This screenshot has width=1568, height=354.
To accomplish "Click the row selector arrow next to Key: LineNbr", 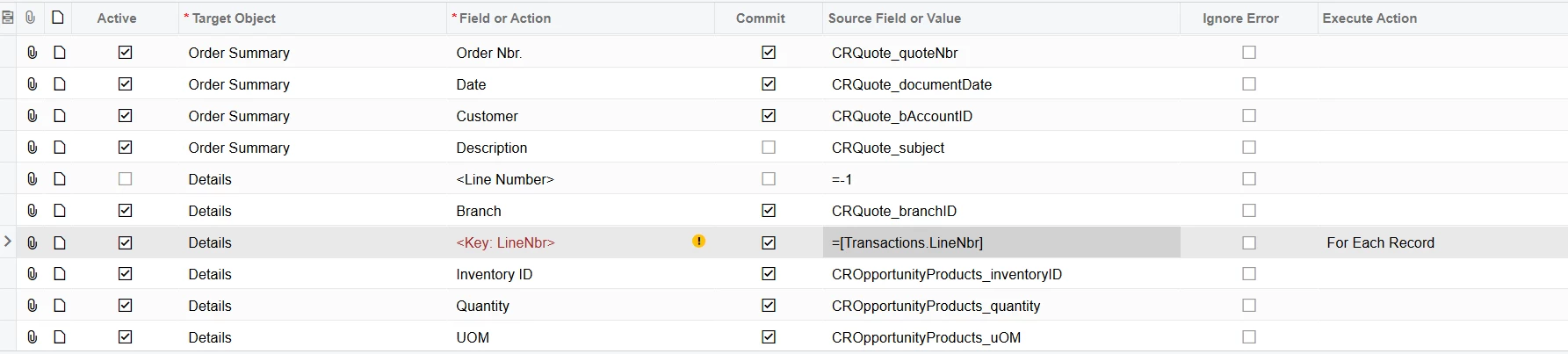I will pos(8,242).
